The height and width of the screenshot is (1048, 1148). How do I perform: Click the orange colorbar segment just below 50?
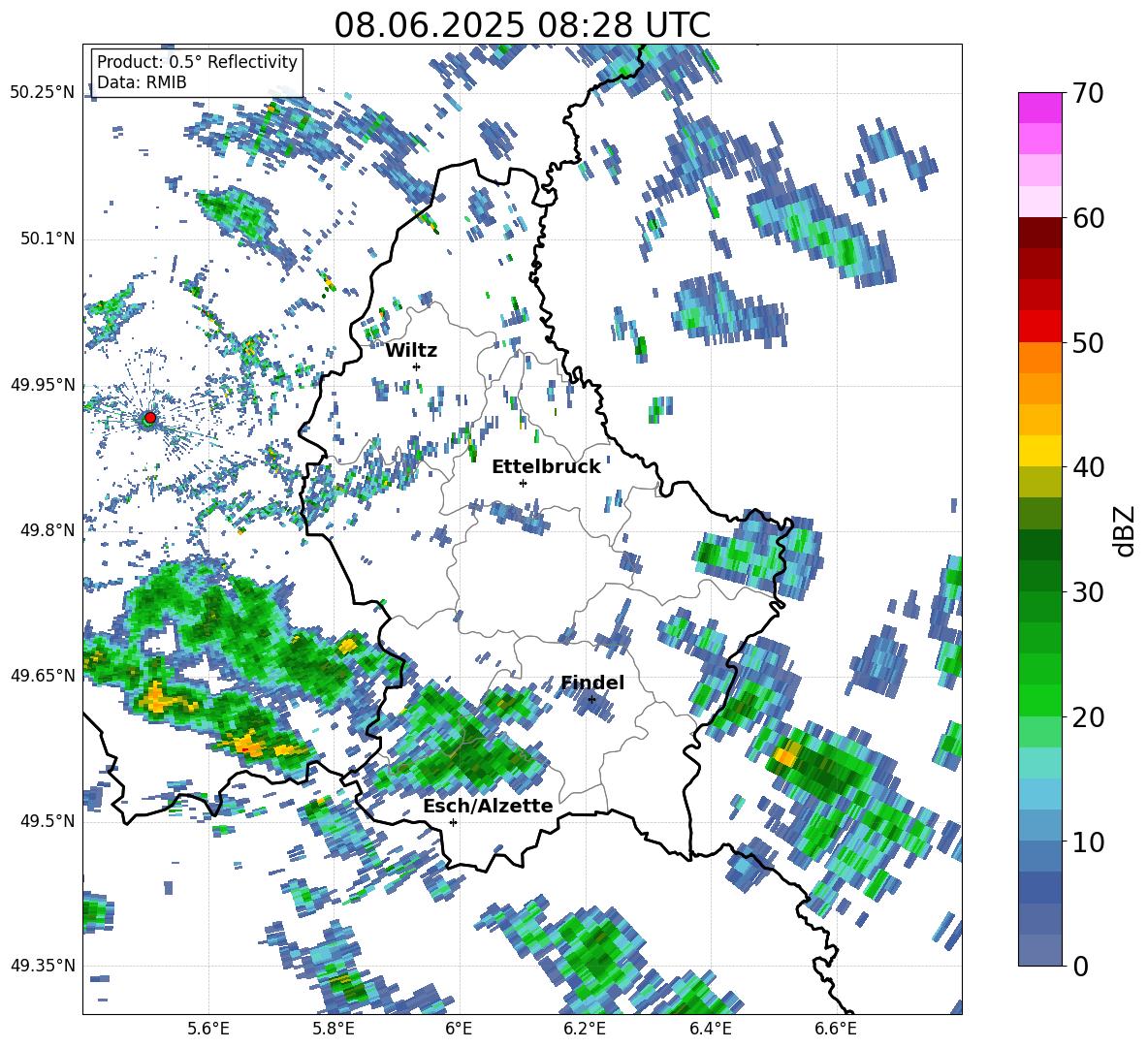pos(1039,357)
